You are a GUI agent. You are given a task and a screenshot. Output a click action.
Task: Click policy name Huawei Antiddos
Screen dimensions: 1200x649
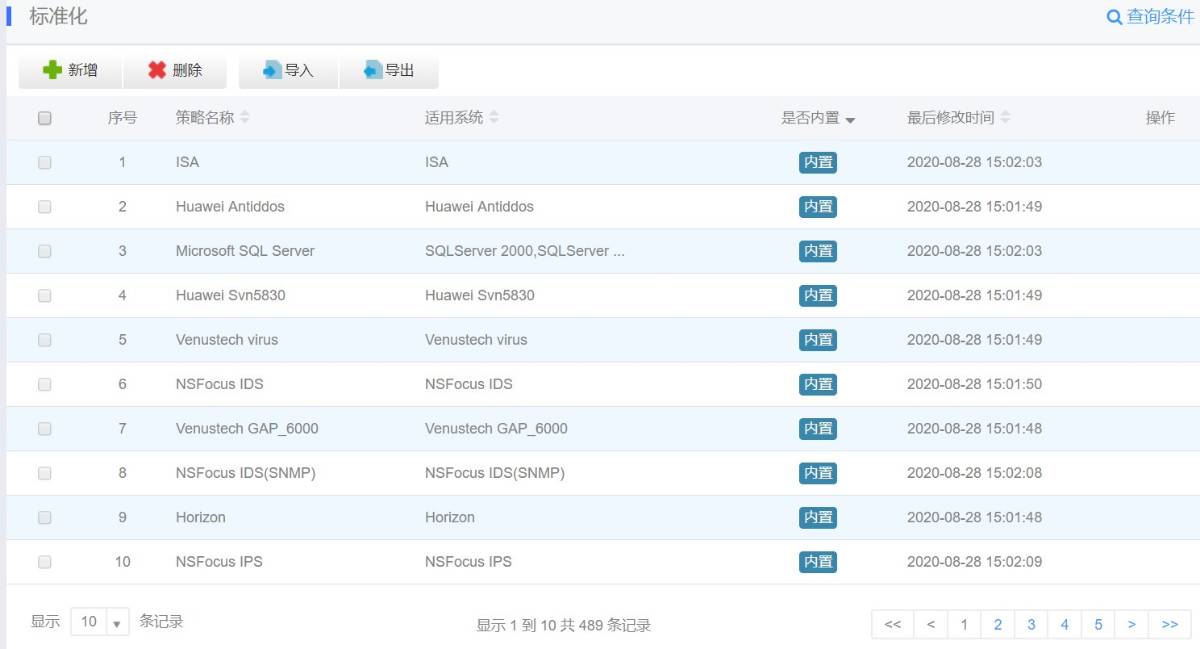(x=230, y=206)
